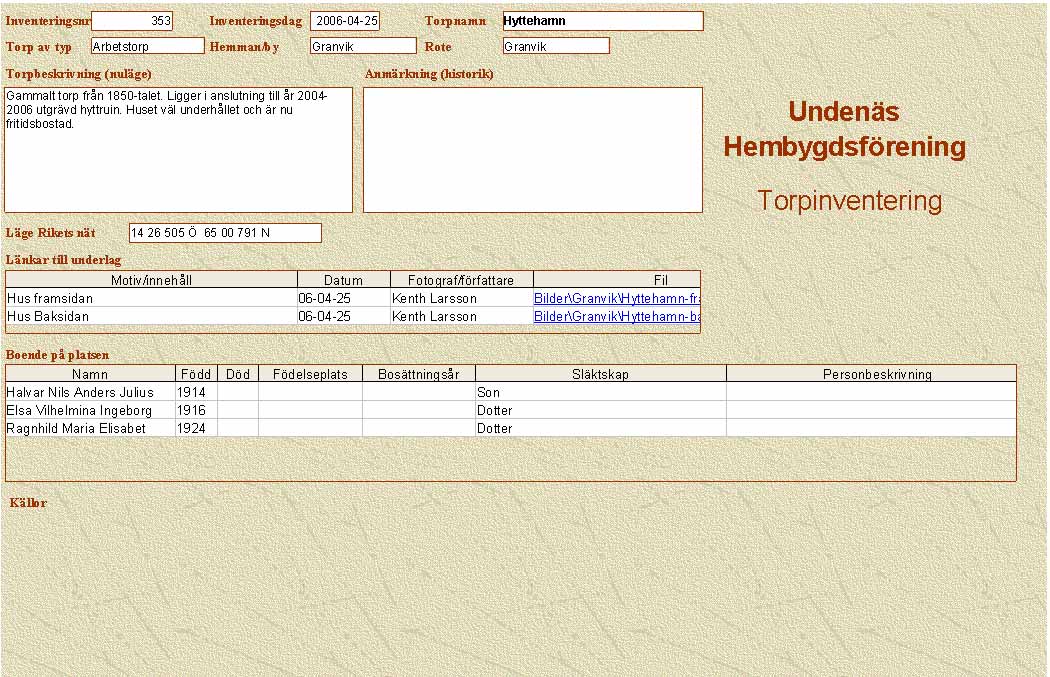The width and height of the screenshot is (1050, 677).
Task: Click the Torpnamn field containing Hyttehamn
Action: click(x=602, y=21)
